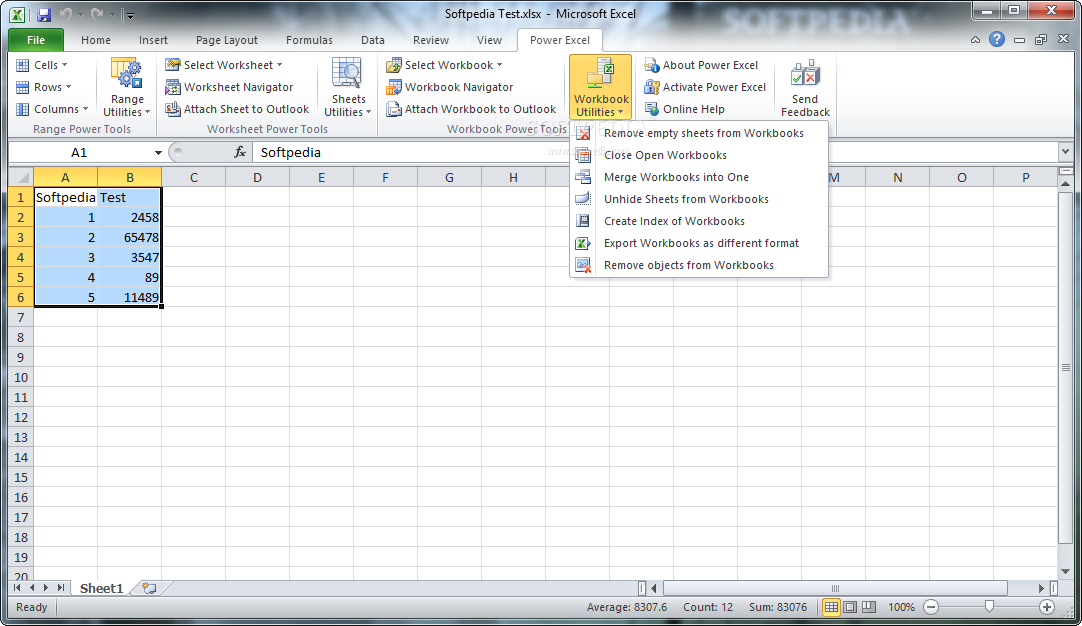
Task: Select row 7 header
Action: (21, 317)
